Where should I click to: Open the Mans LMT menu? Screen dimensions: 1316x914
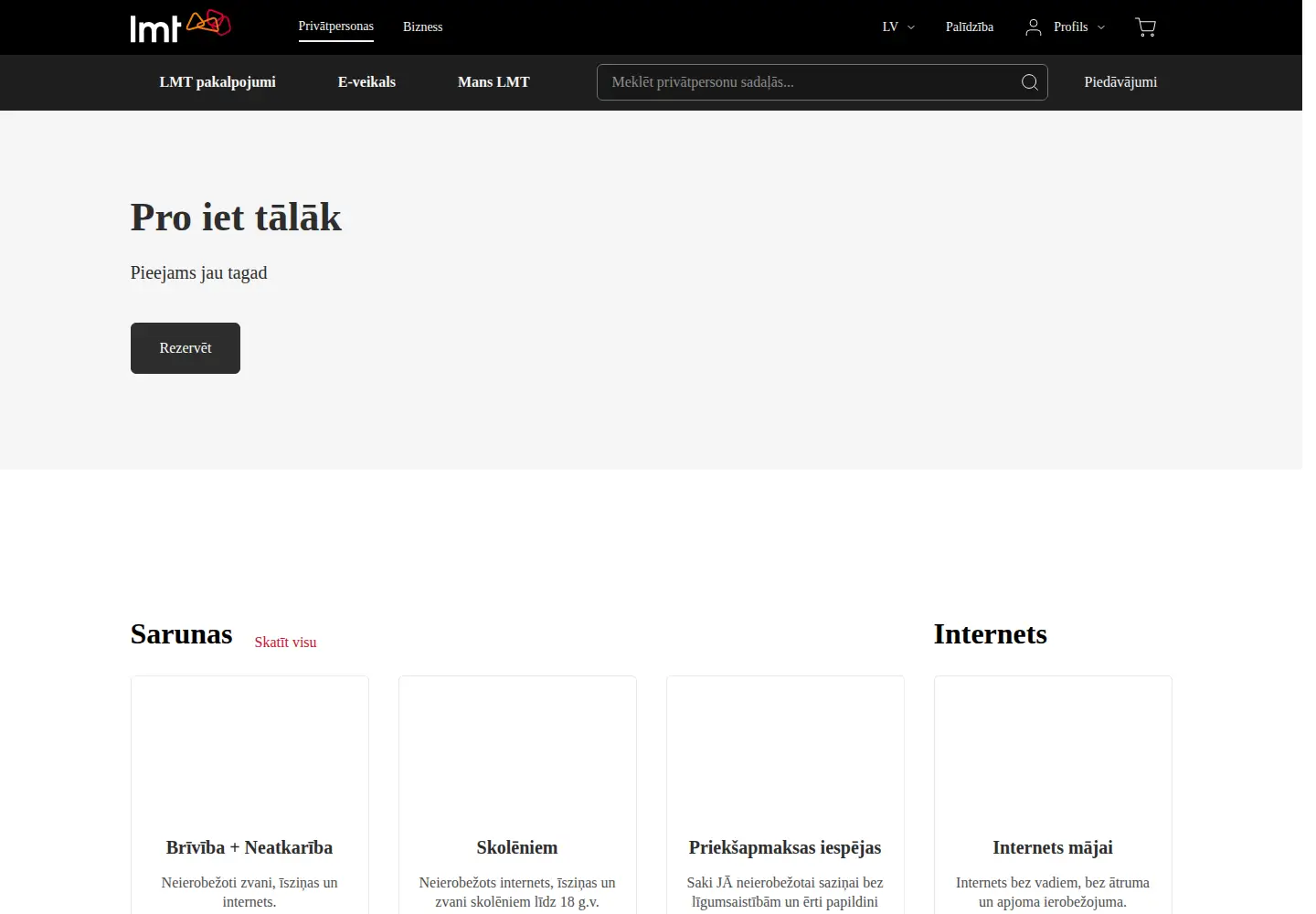pyautogui.click(x=493, y=82)
